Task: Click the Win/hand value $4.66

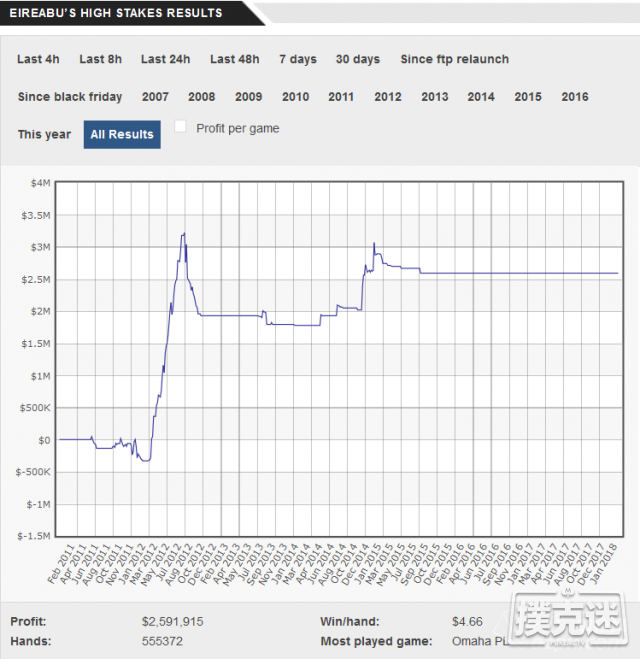Action: click(467, 622)
